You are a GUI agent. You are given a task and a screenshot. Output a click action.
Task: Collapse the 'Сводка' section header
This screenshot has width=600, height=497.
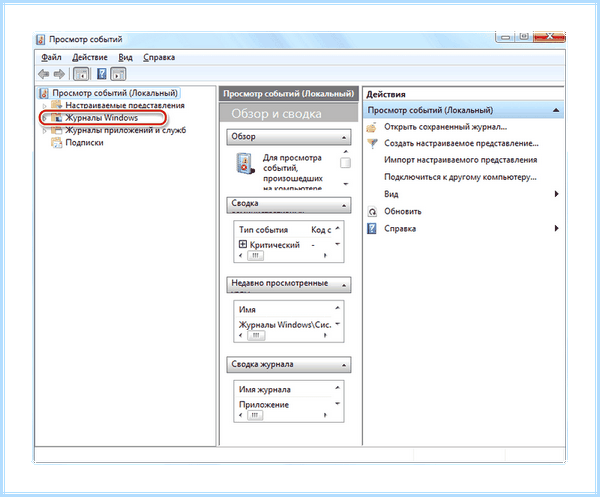pyautogui.click(x=289, y=204)
